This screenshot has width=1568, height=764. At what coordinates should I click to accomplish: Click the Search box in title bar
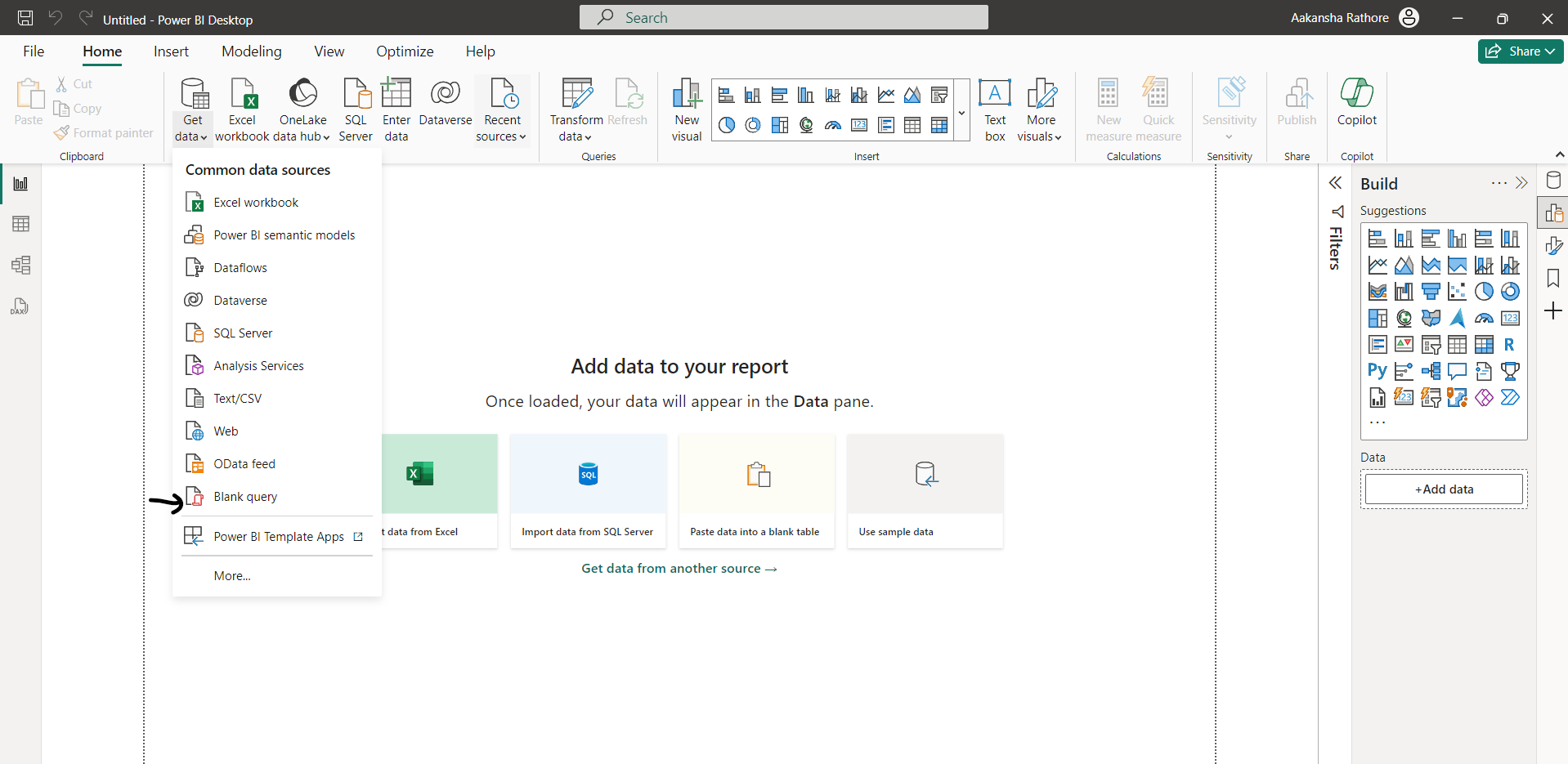click(x=783, y=17)
